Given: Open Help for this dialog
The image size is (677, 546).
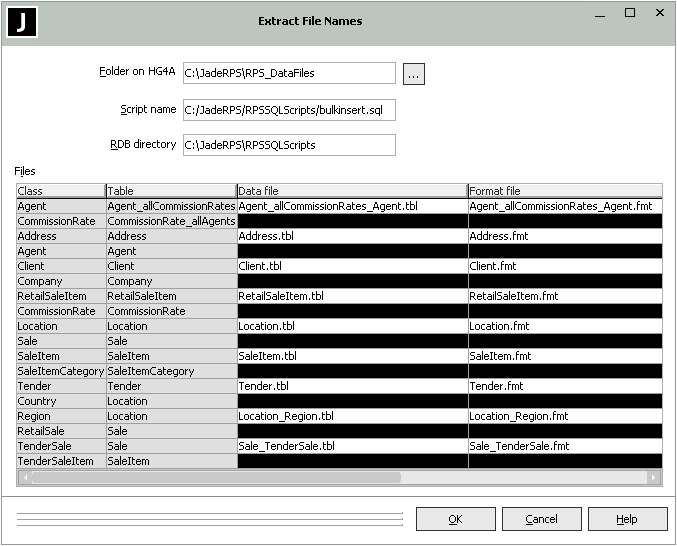Looking at the screenshot, I should pyautogui.click(x=627, y=519).
